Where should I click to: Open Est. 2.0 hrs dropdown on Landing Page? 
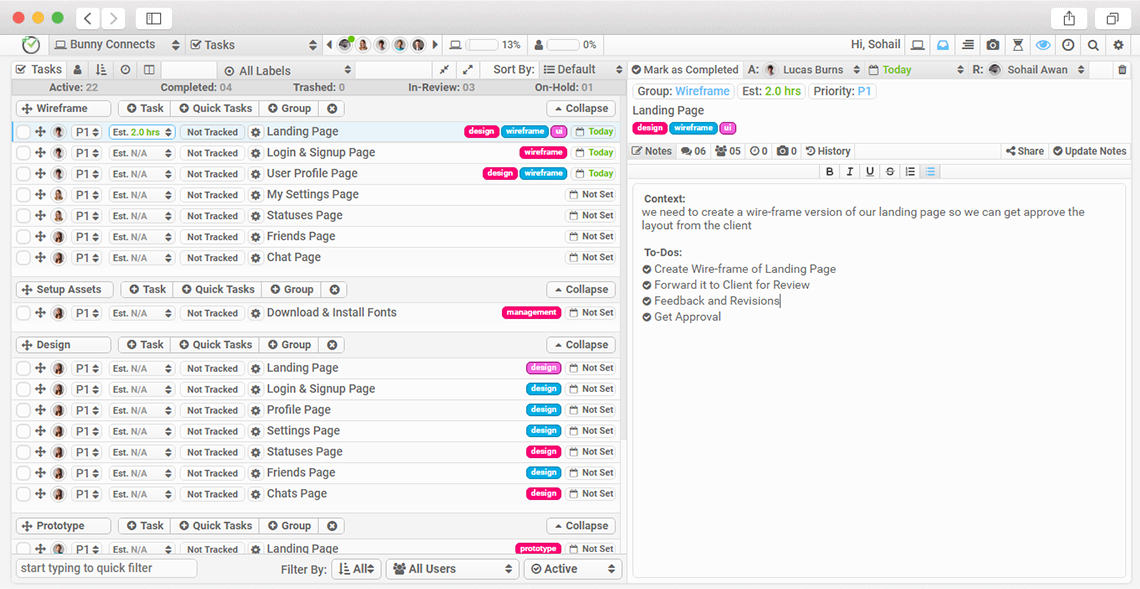click(142, 132)
